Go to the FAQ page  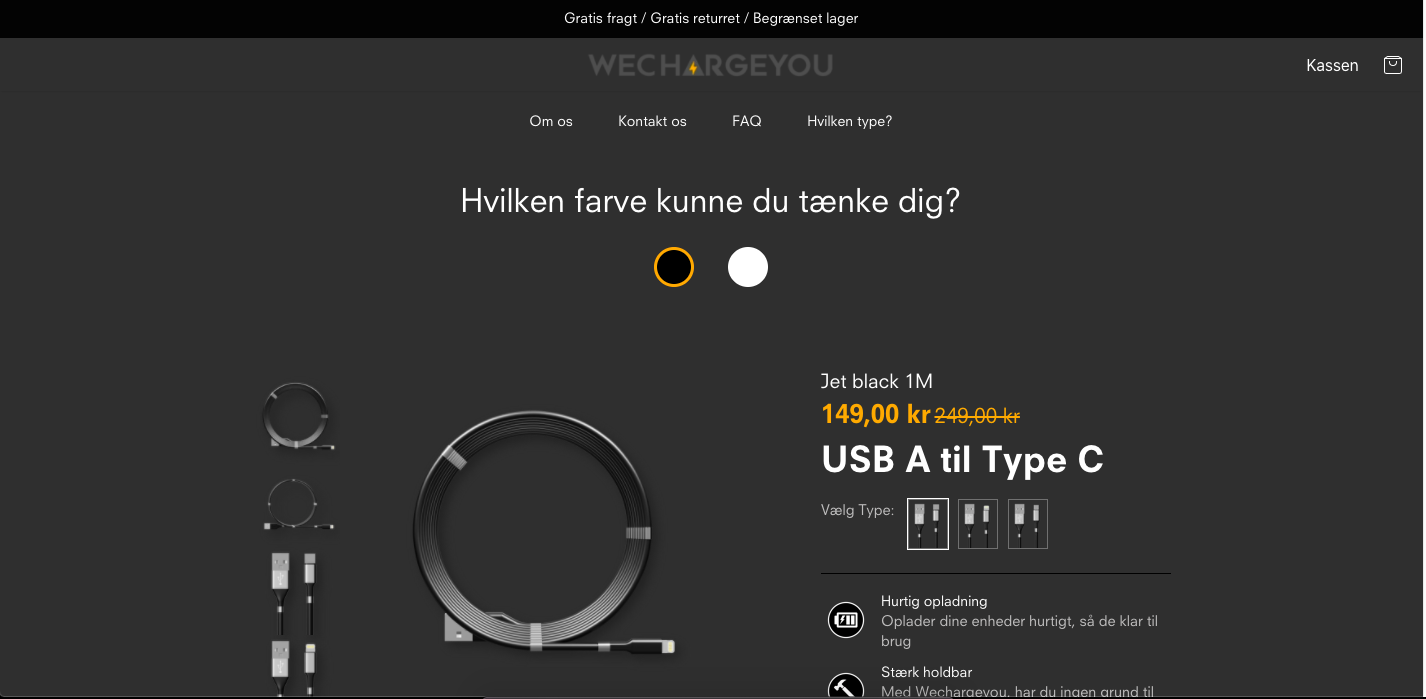click(747, 121)
